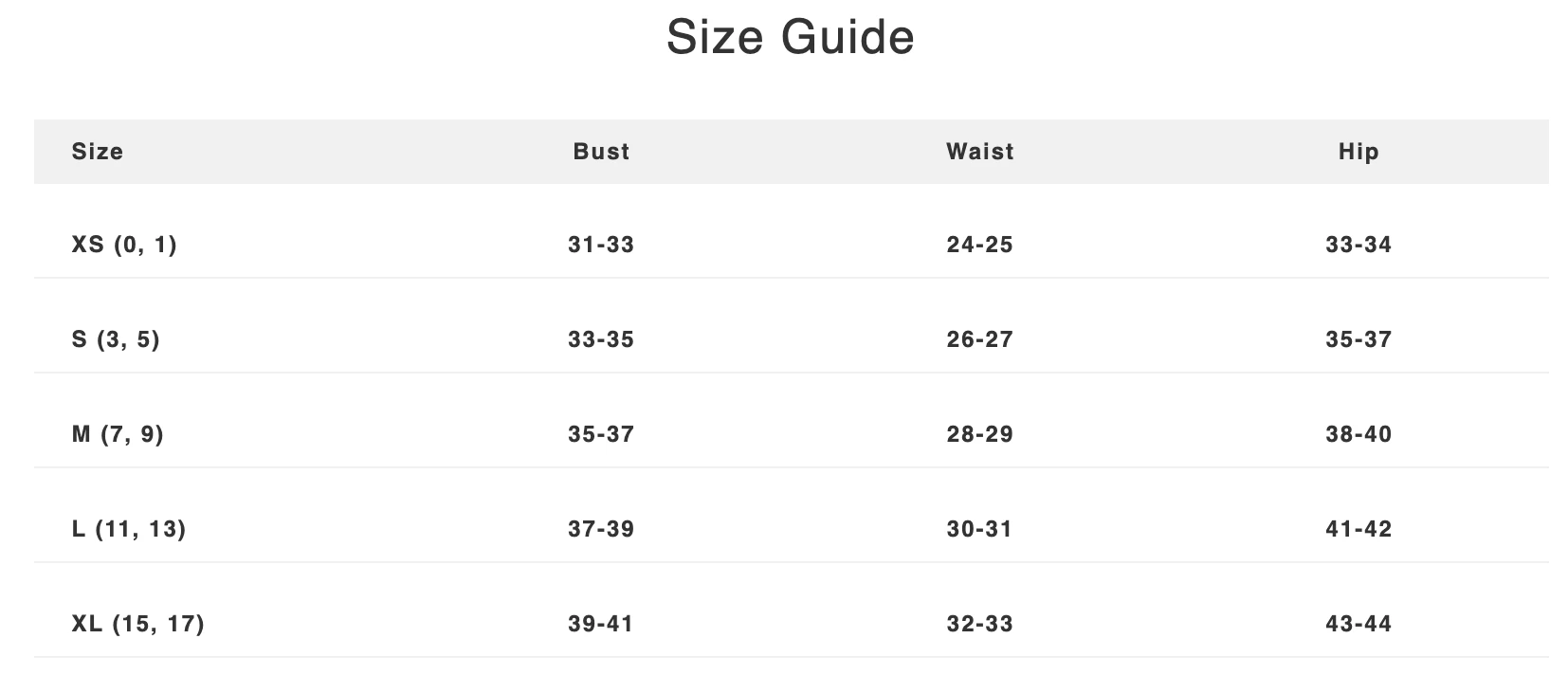The height and width of the screenshot is (675, 1568).
Task: Click the L waist value 30-31
Action: (x=979, y=529)
